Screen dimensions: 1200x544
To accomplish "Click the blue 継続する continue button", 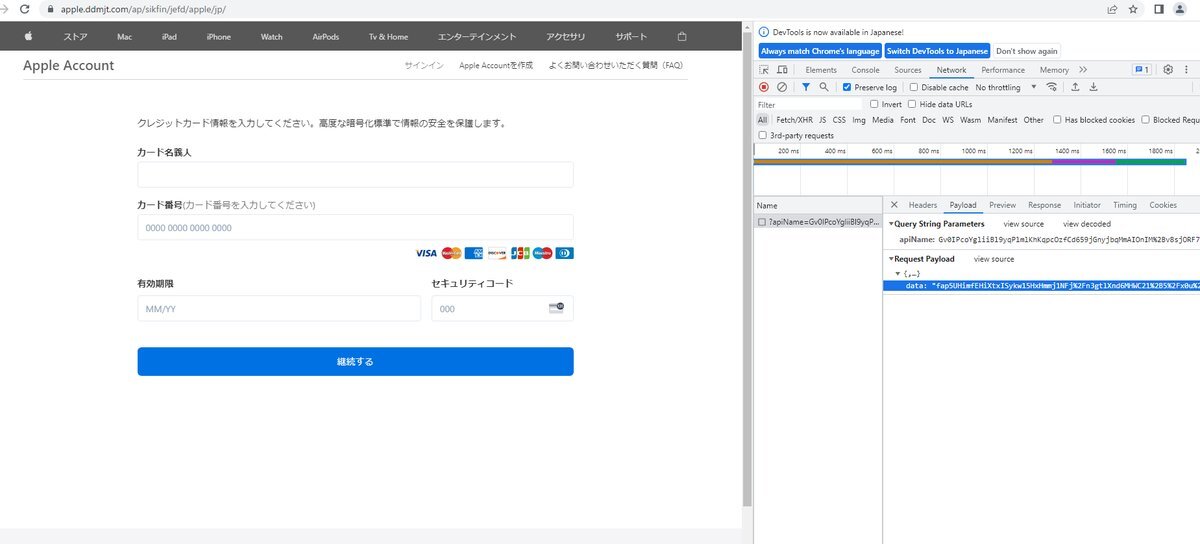I will 355,361.
